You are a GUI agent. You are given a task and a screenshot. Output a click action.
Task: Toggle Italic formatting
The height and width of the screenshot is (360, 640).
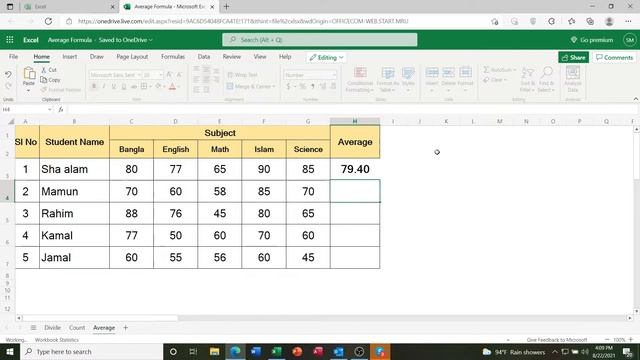pos(104,86)
